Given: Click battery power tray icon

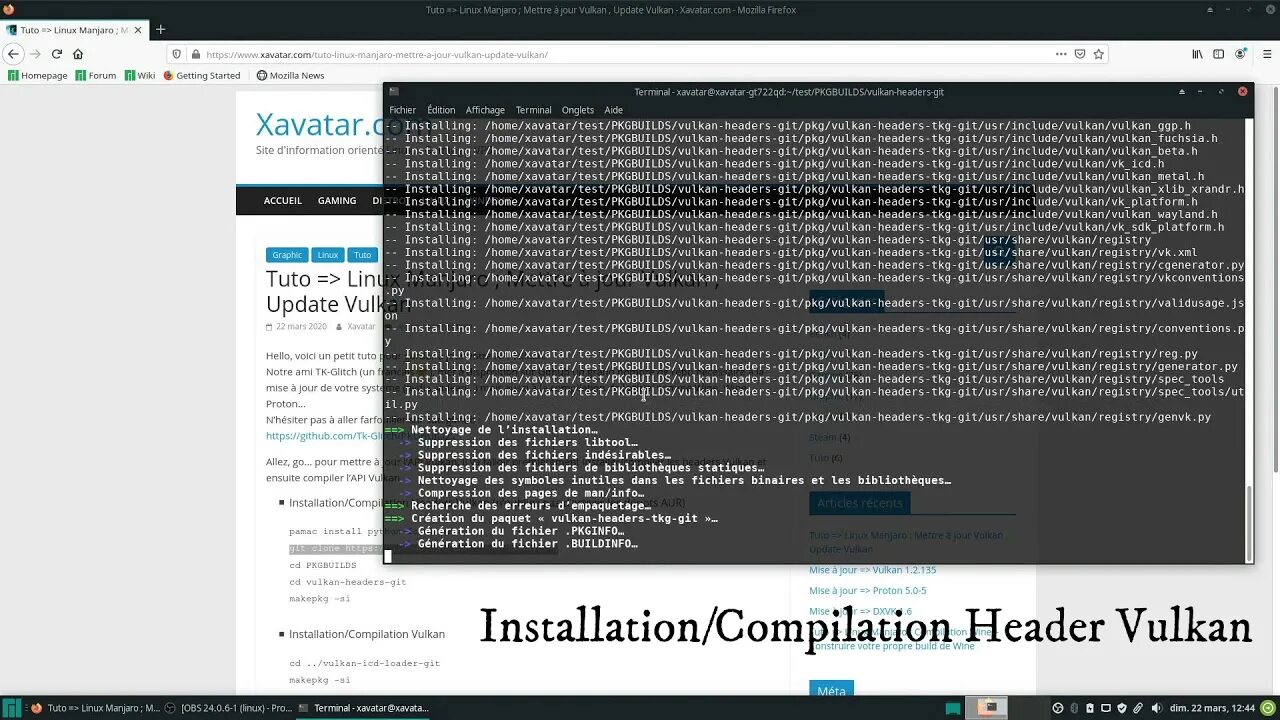Looking at the screenshot, I should 1091,708.
